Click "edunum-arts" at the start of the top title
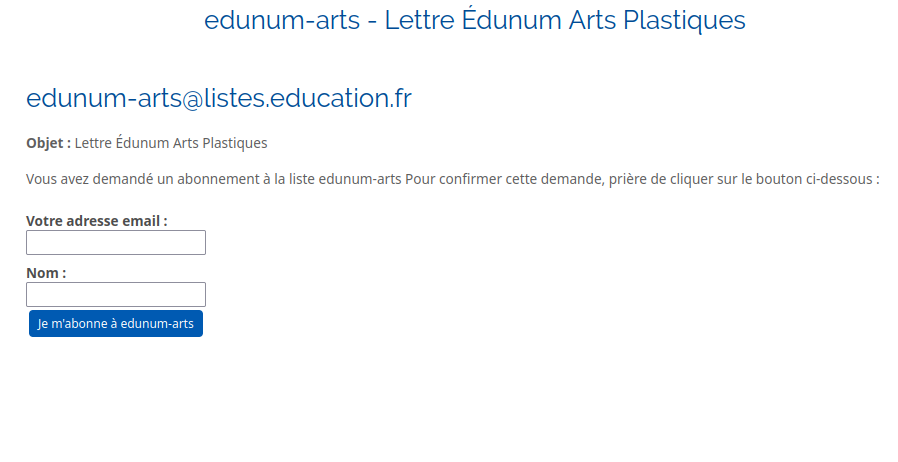Image resolution: width=898 pixels, height=462 pixels. pos(282,20)
